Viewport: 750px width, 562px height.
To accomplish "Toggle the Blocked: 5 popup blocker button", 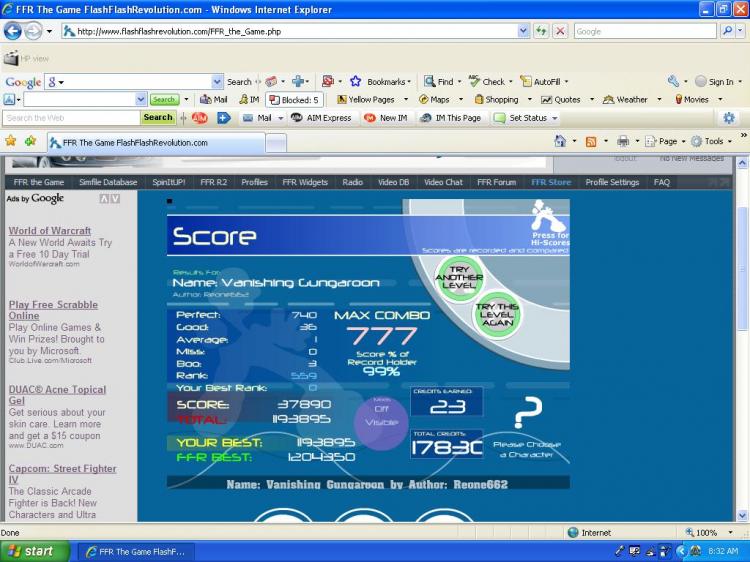I will (294, 100).
